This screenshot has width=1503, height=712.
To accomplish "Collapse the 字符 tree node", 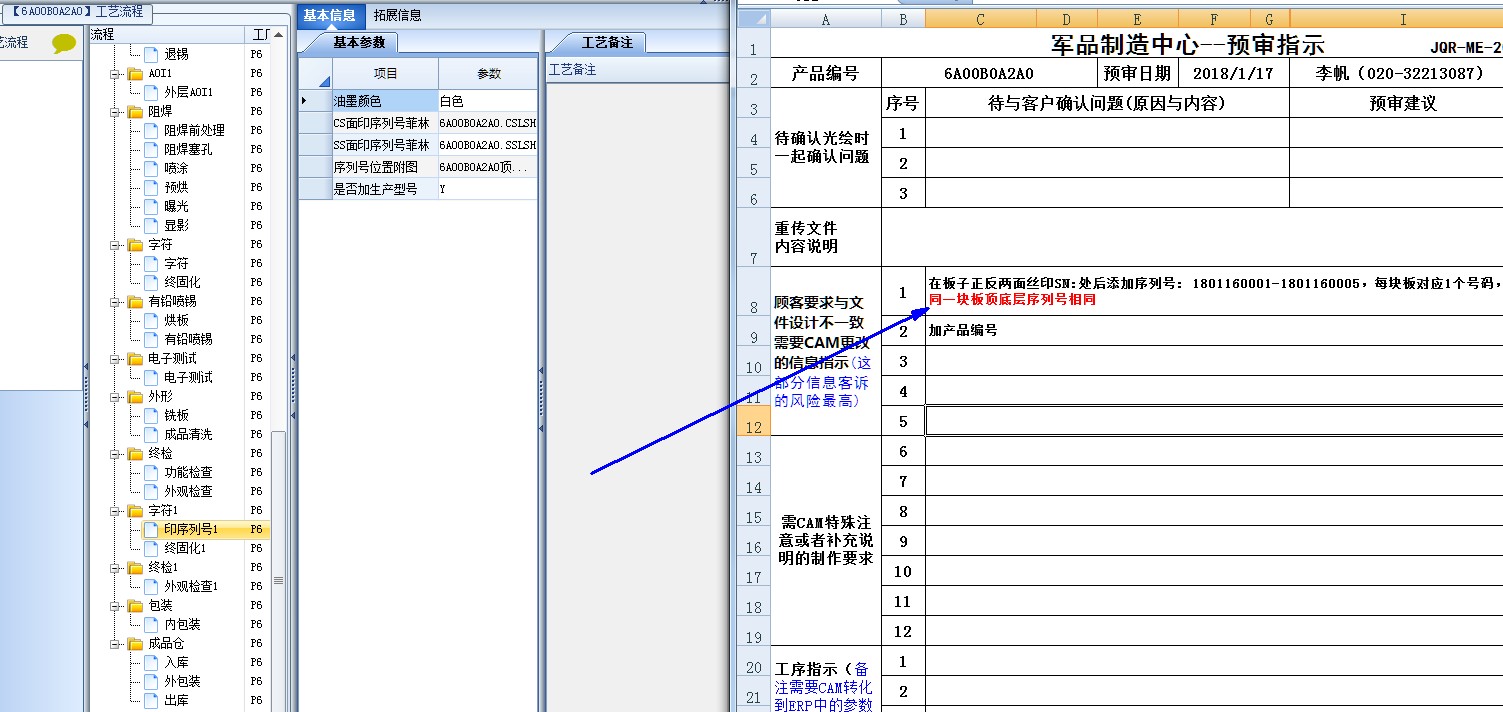I will point(116,245).
